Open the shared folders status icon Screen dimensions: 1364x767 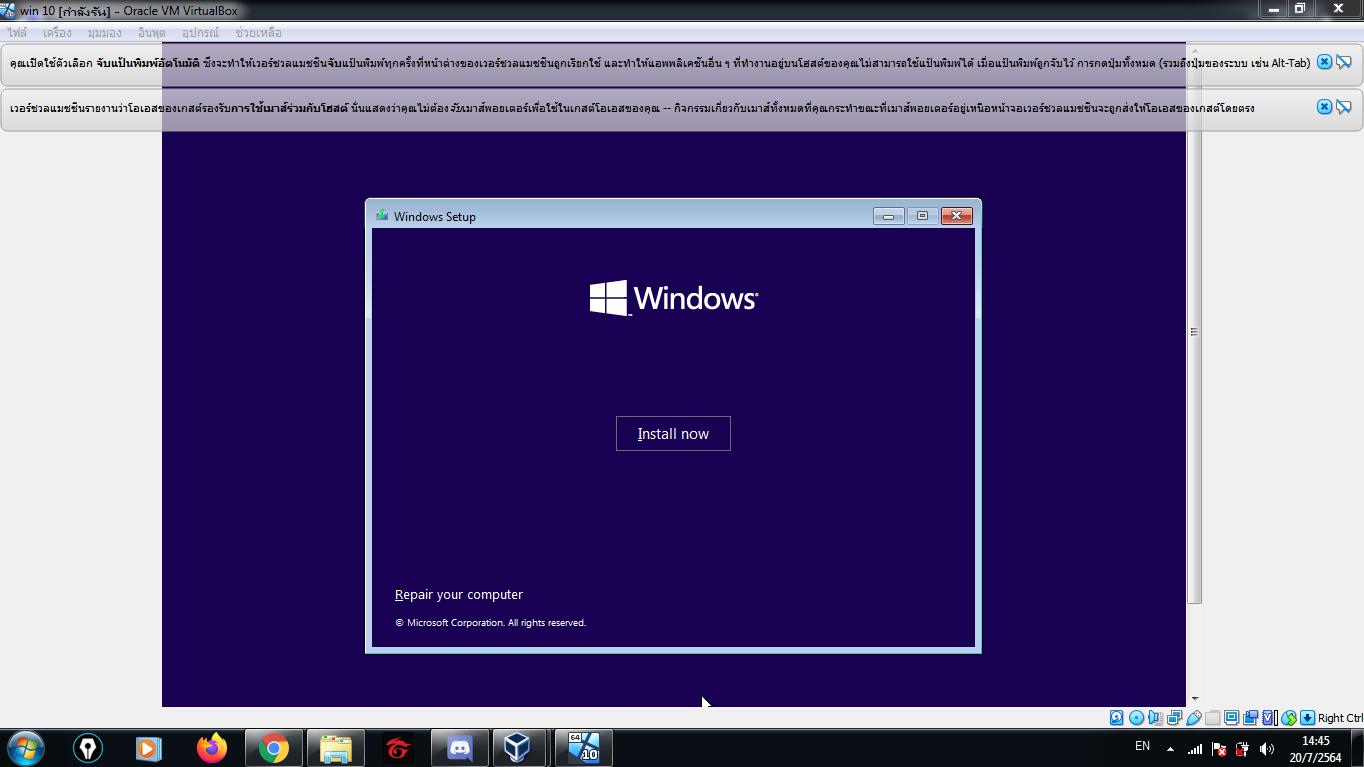1212,718
